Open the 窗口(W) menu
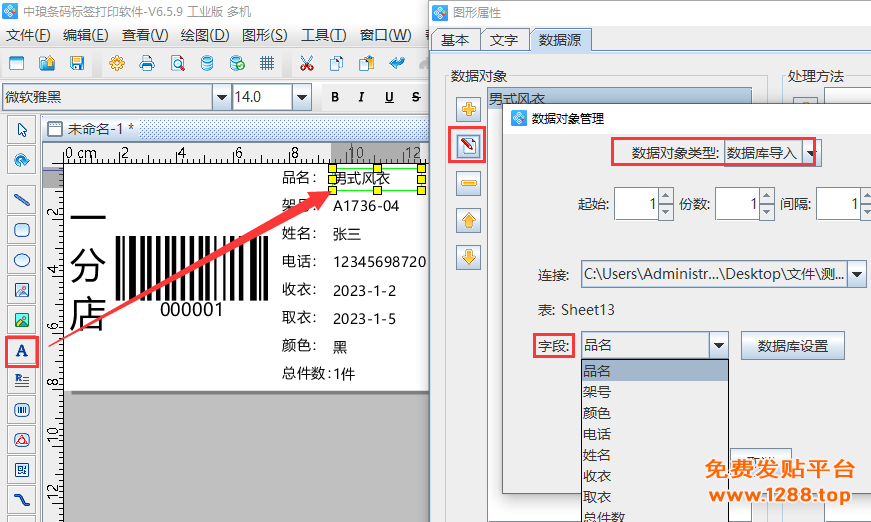Screen dimensions: 871x522 (386, 36)
